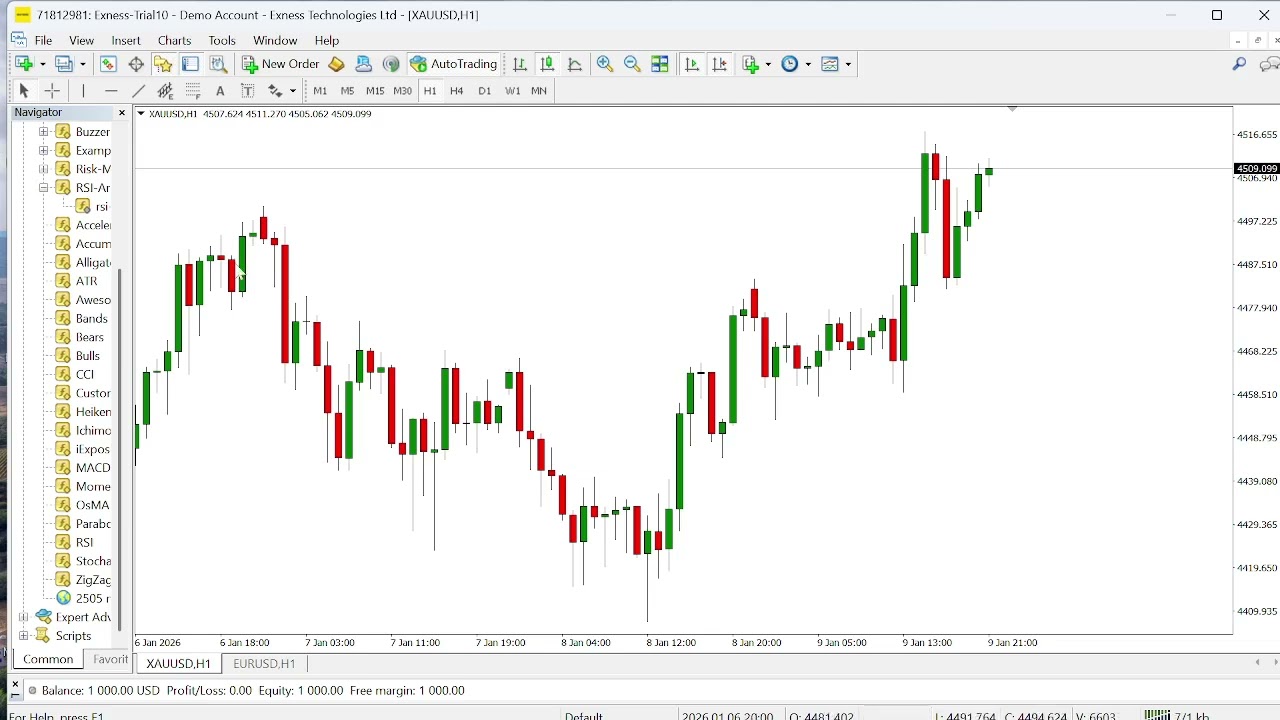Switch timeframe to D1

point(485,91)
